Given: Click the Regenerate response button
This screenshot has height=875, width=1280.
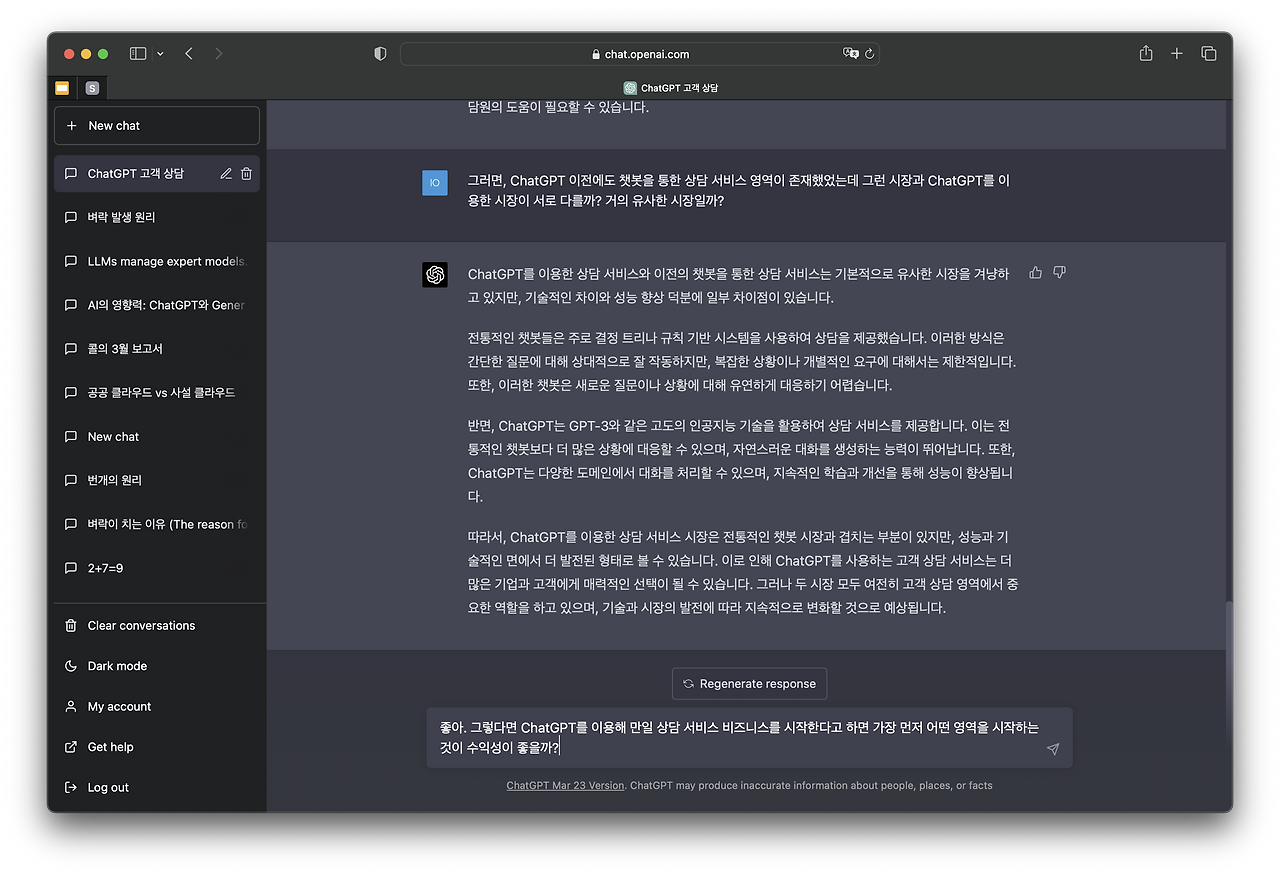Looking at the screenshot, I should click(749, 683).
